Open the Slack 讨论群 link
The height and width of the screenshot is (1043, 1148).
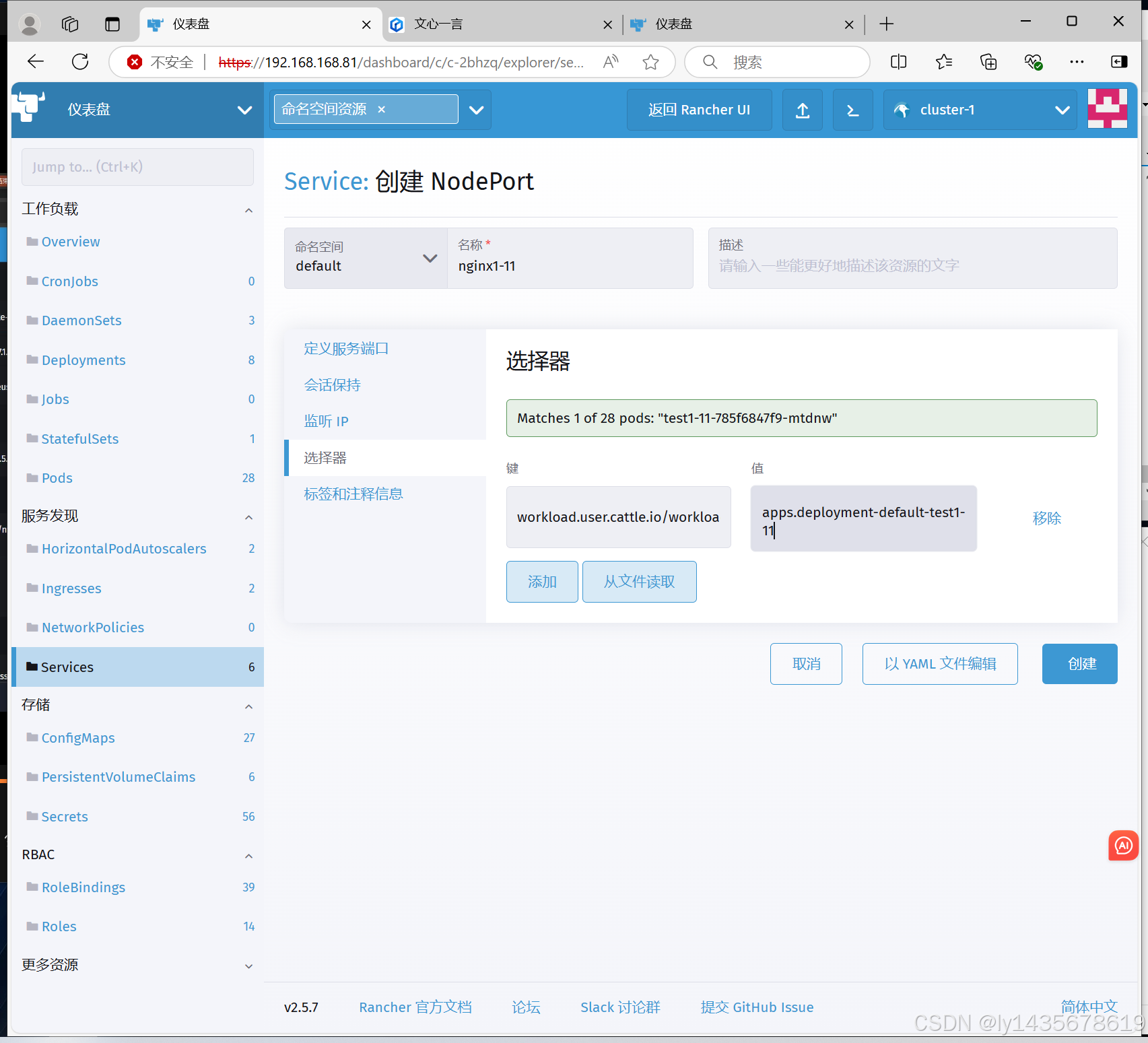coord(620,1007)
